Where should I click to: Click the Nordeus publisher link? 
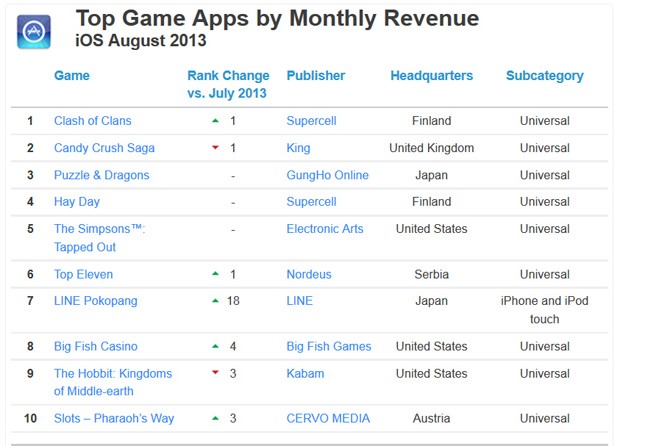(x=309, y=274)
